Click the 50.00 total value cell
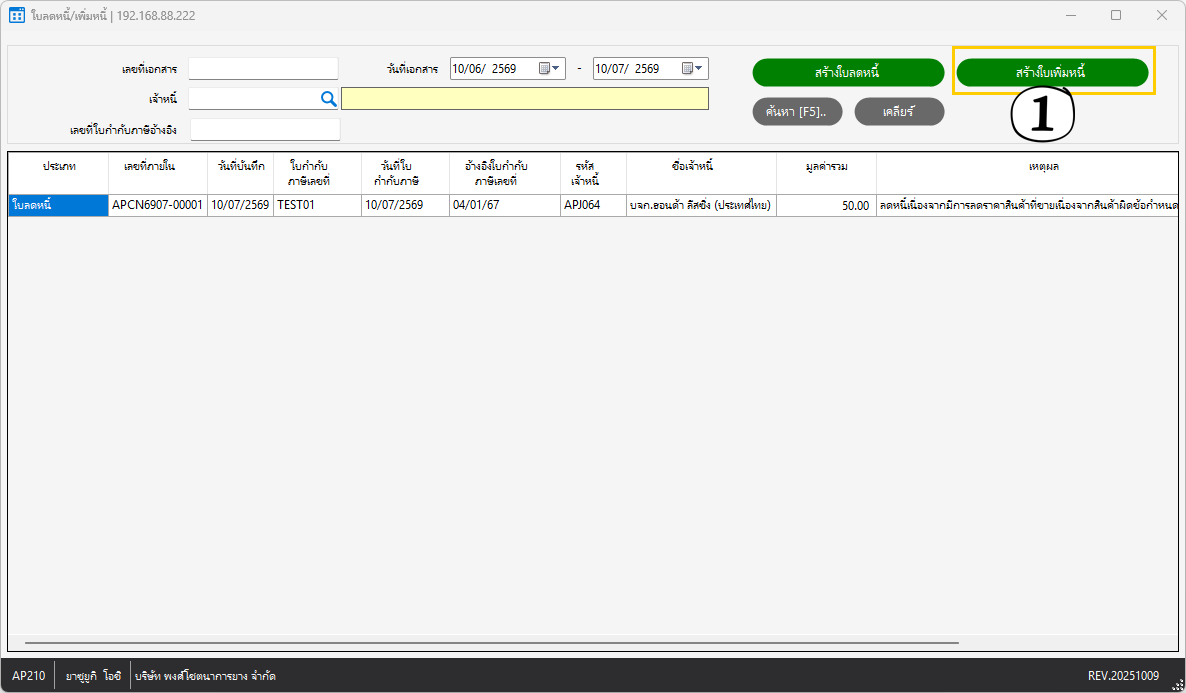The width and height of the screenshot is (1186, 693). click(827, 205)
